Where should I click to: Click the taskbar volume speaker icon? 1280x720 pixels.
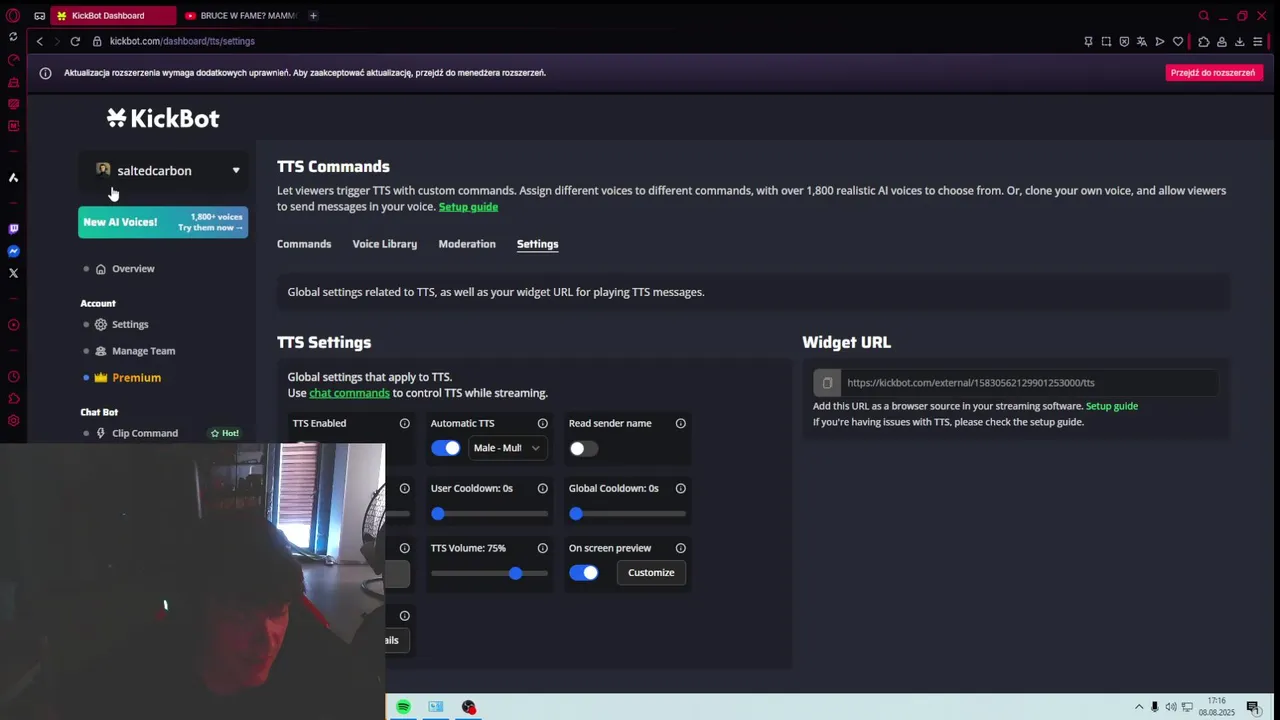[1171, 707]
